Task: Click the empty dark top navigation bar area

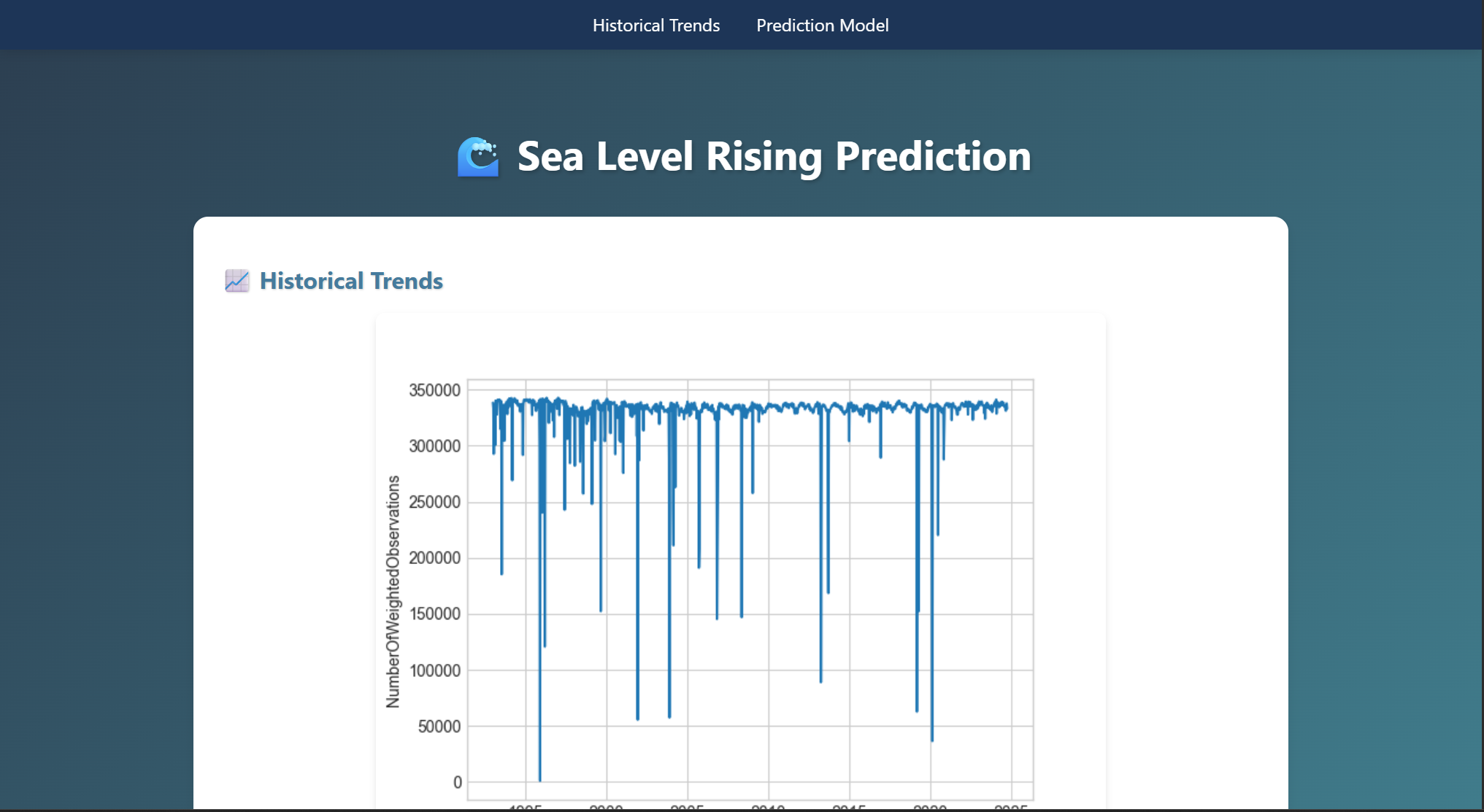Action: tap(292, 25)
